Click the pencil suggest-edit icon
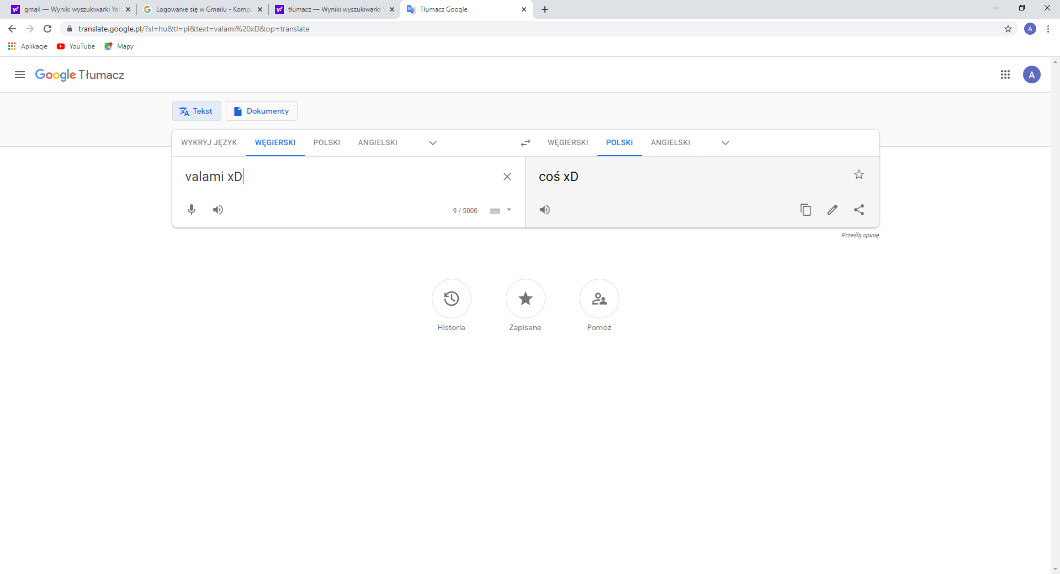This screenshot has height=574, width=1060. point(832,210)
